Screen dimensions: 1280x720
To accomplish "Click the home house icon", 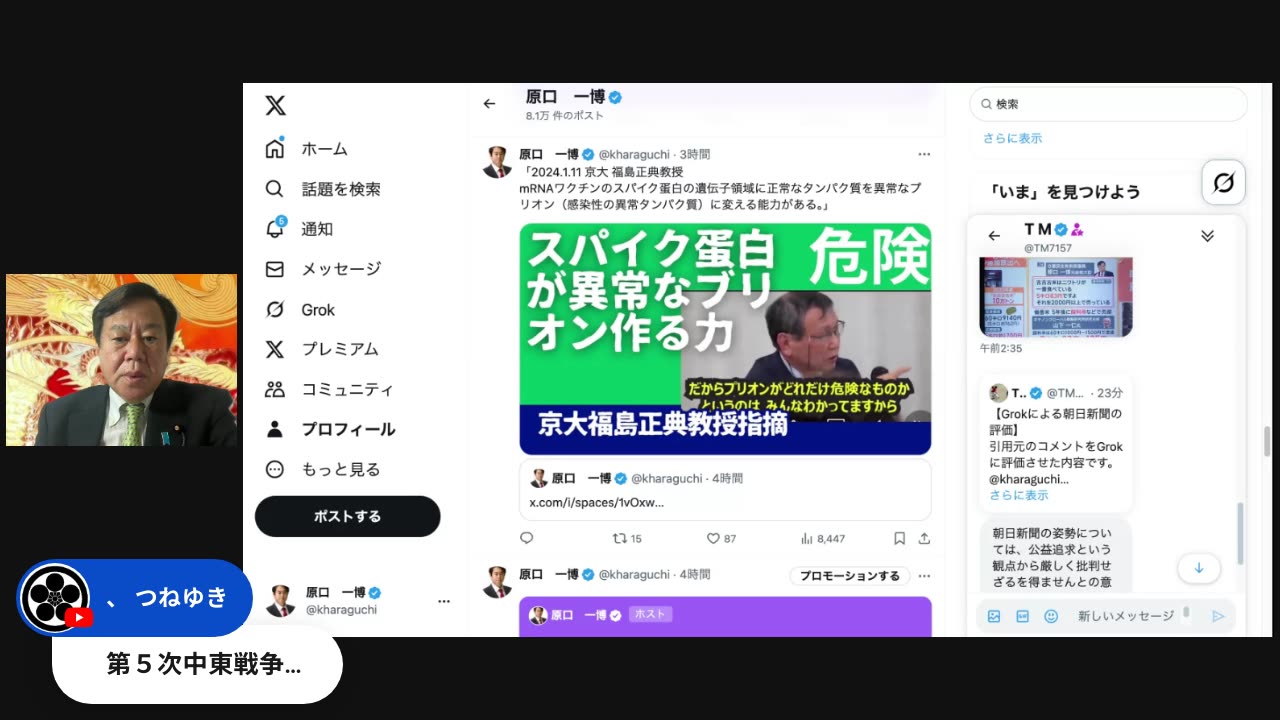I will pos(275,149).
